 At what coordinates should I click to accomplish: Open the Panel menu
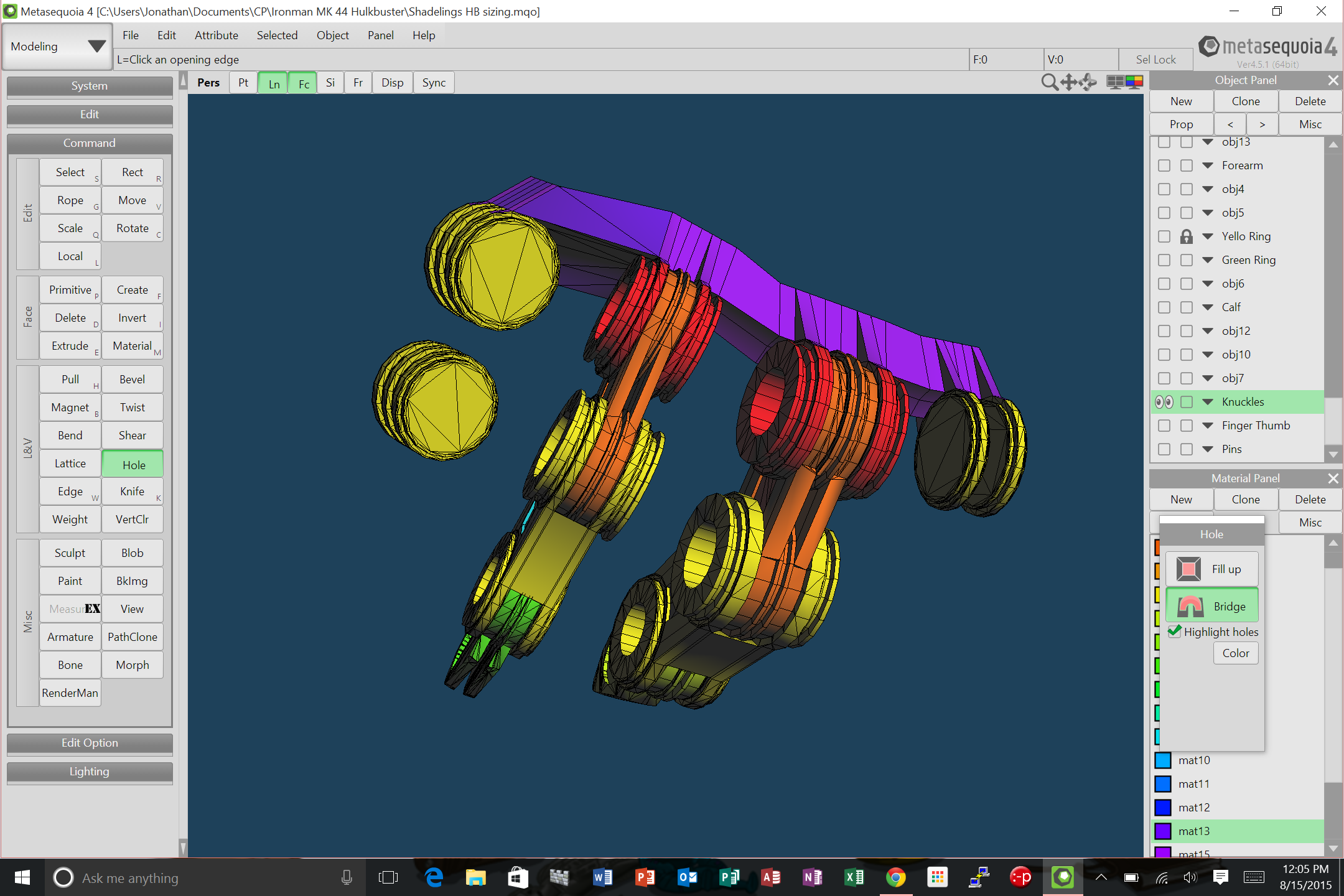pos(380,35)
